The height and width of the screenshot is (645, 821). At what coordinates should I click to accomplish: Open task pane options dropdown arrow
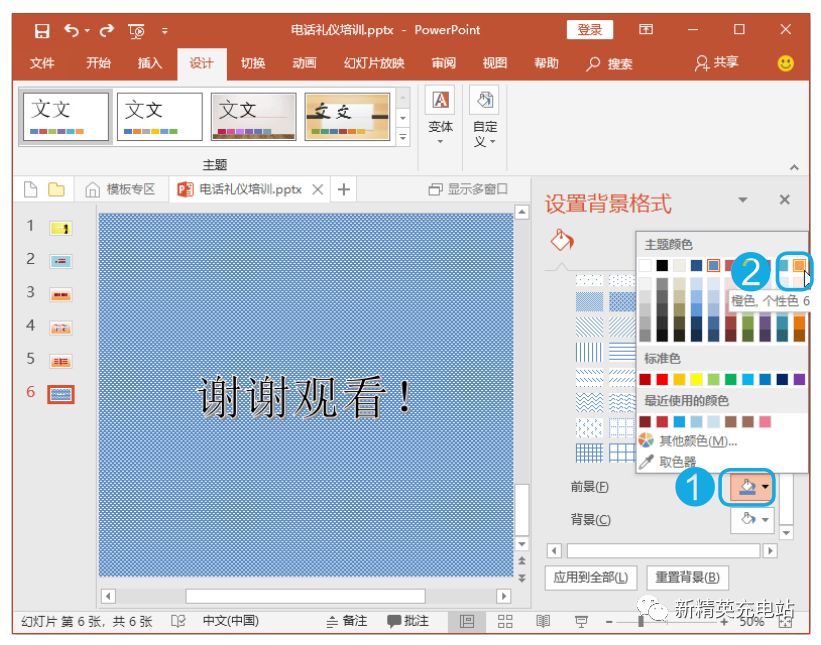click(742, 199)
